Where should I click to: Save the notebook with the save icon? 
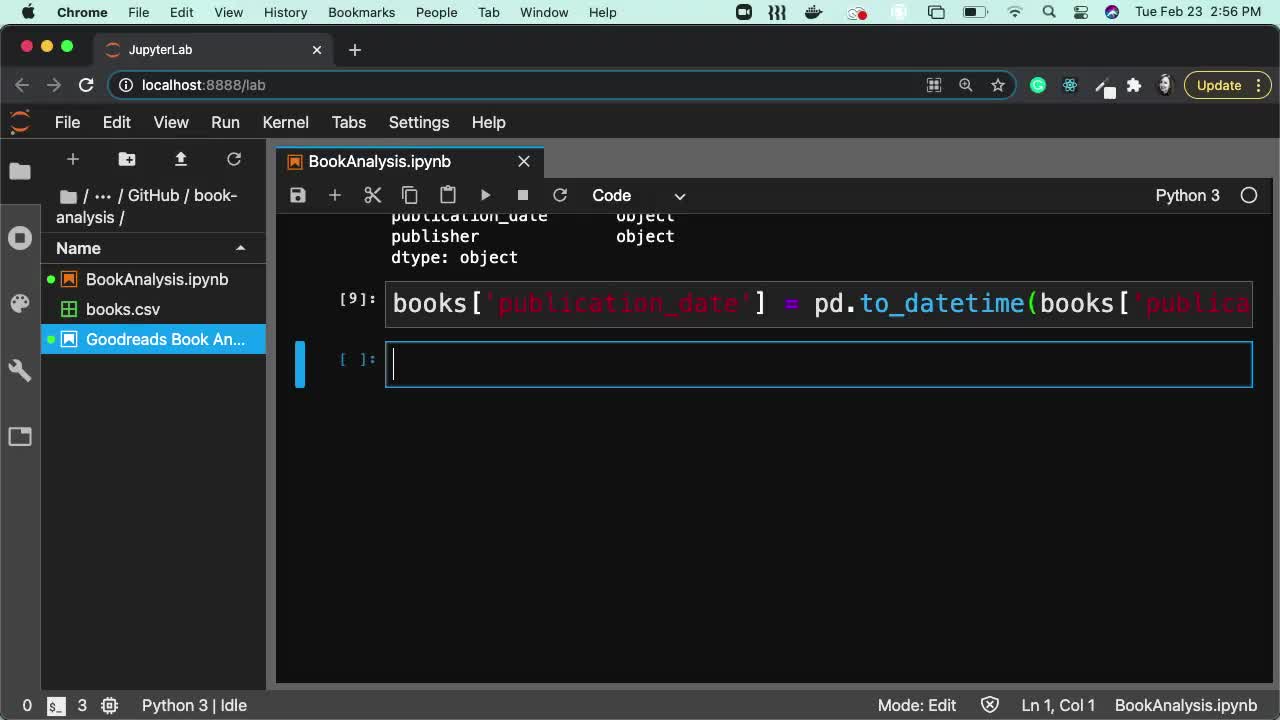point(297,195)
